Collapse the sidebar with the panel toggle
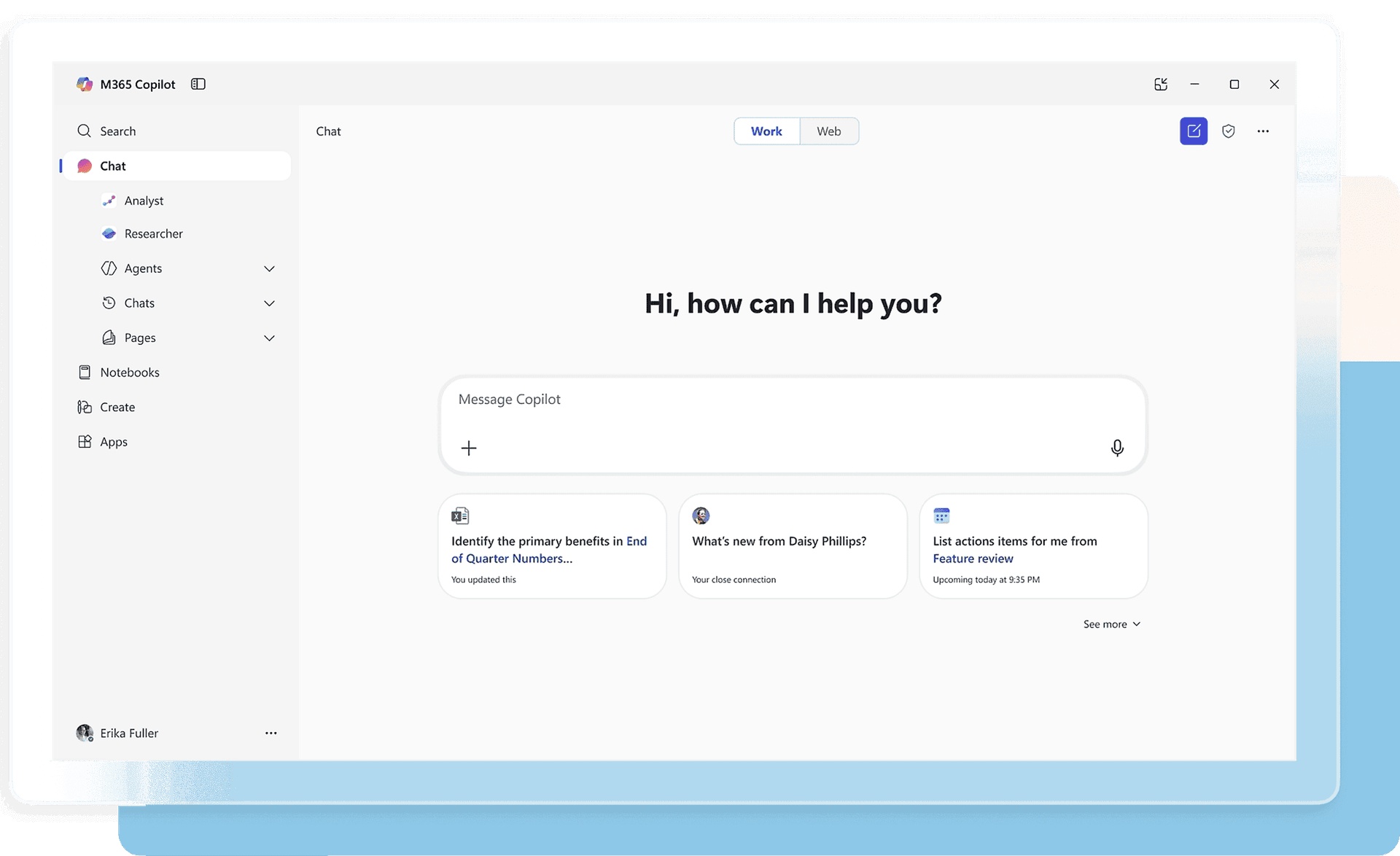Viewport: 1400px width, 856px height. coord(198,84)
